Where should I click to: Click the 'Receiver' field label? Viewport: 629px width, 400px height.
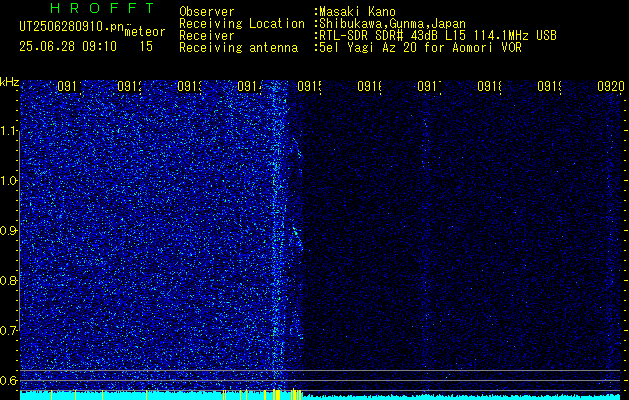point(207,36)
